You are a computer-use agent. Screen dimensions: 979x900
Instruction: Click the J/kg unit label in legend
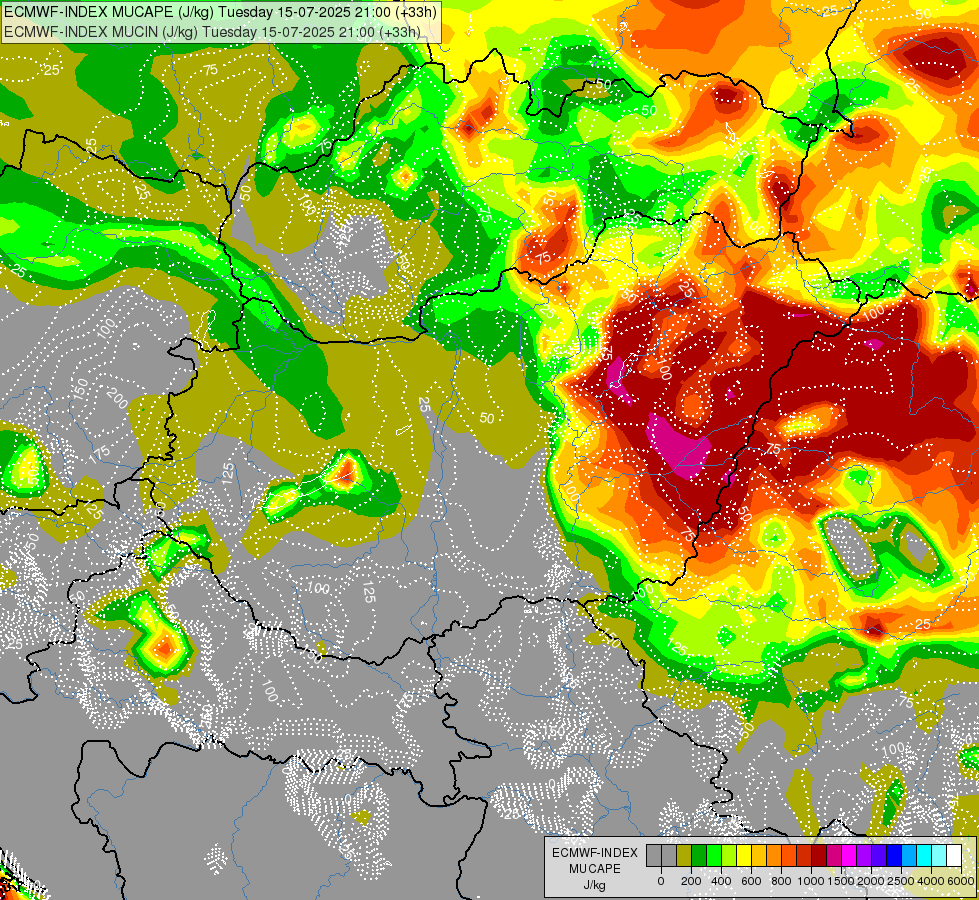594,886
